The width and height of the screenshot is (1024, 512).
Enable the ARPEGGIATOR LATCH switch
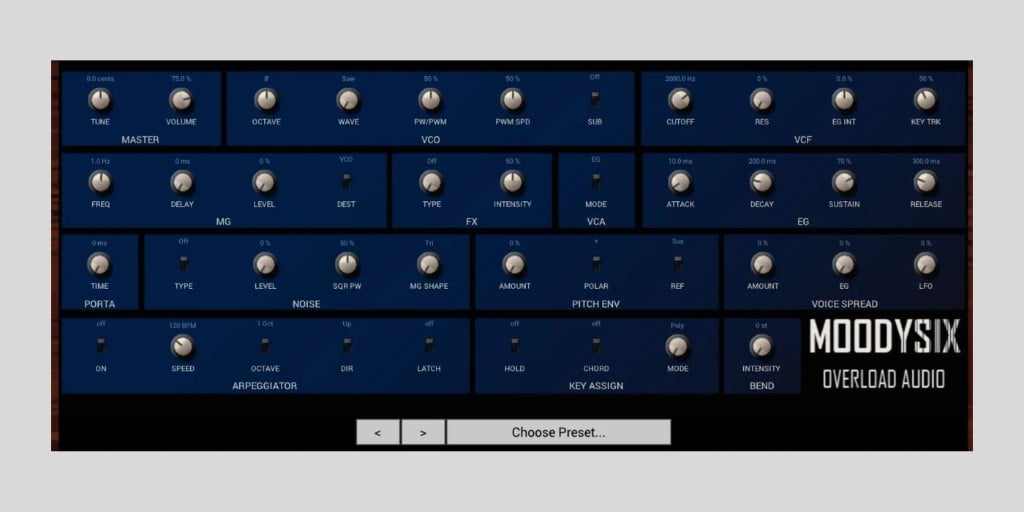pos(429,346)
